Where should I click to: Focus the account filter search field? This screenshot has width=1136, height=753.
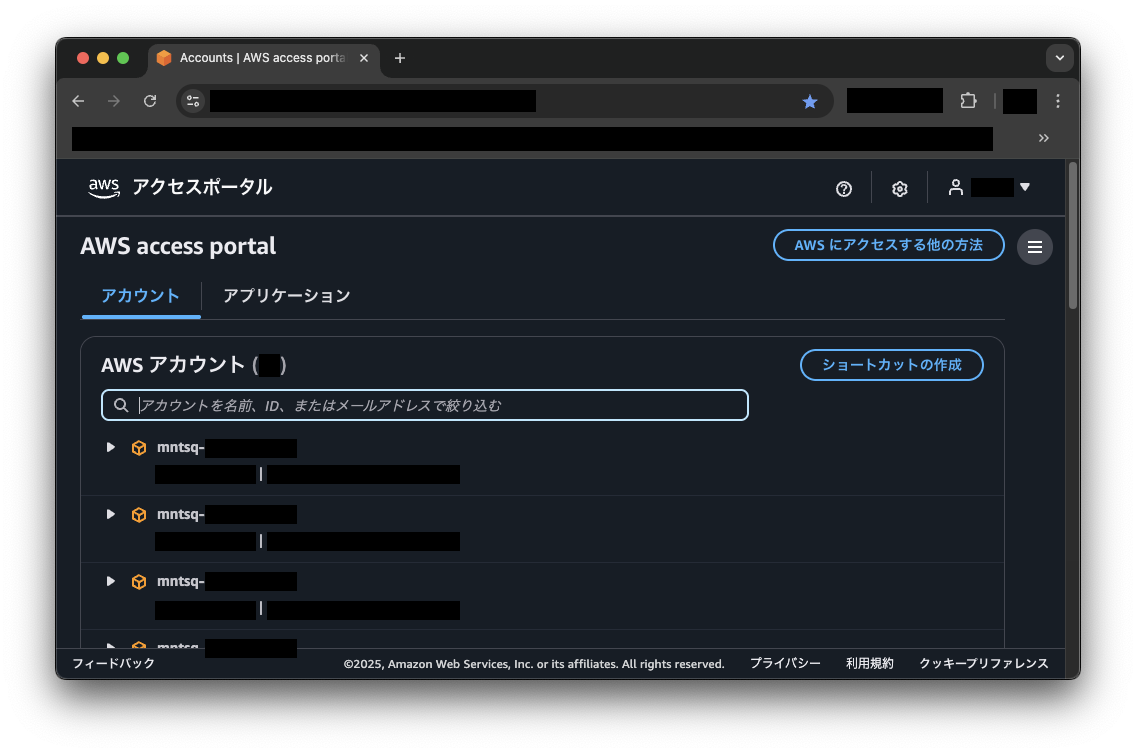425,405
